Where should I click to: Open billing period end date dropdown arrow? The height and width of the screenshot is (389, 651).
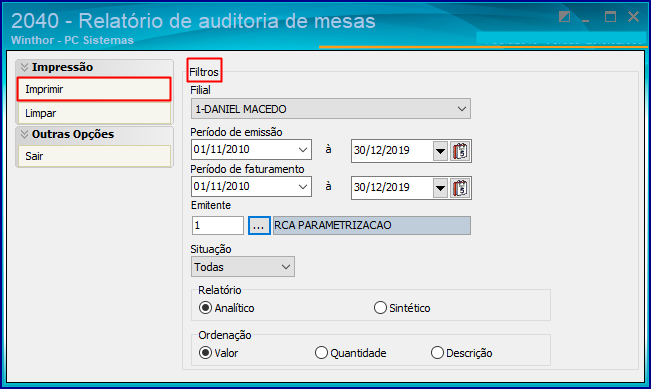(440, 188)
